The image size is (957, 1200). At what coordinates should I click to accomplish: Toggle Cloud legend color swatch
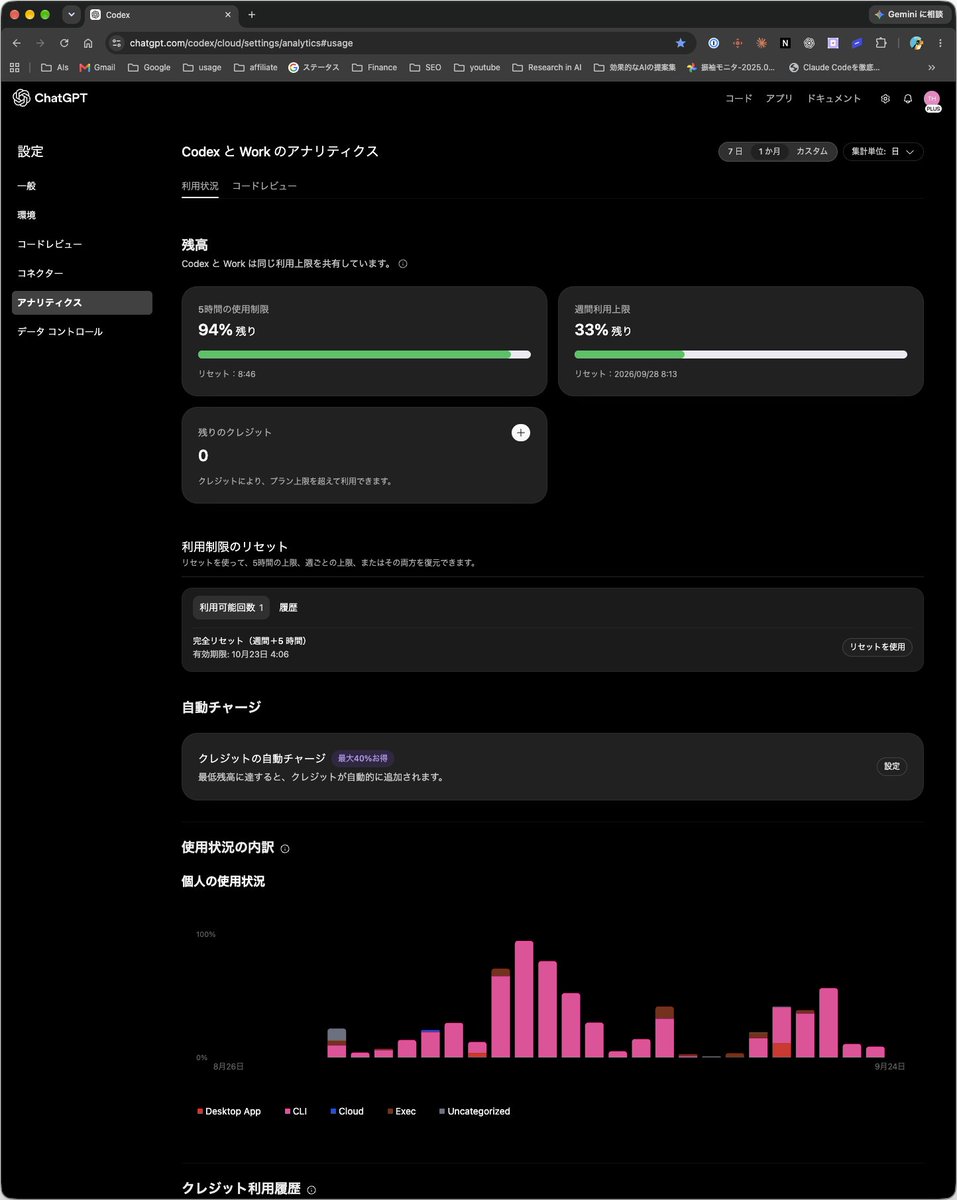click(333, 1111)
